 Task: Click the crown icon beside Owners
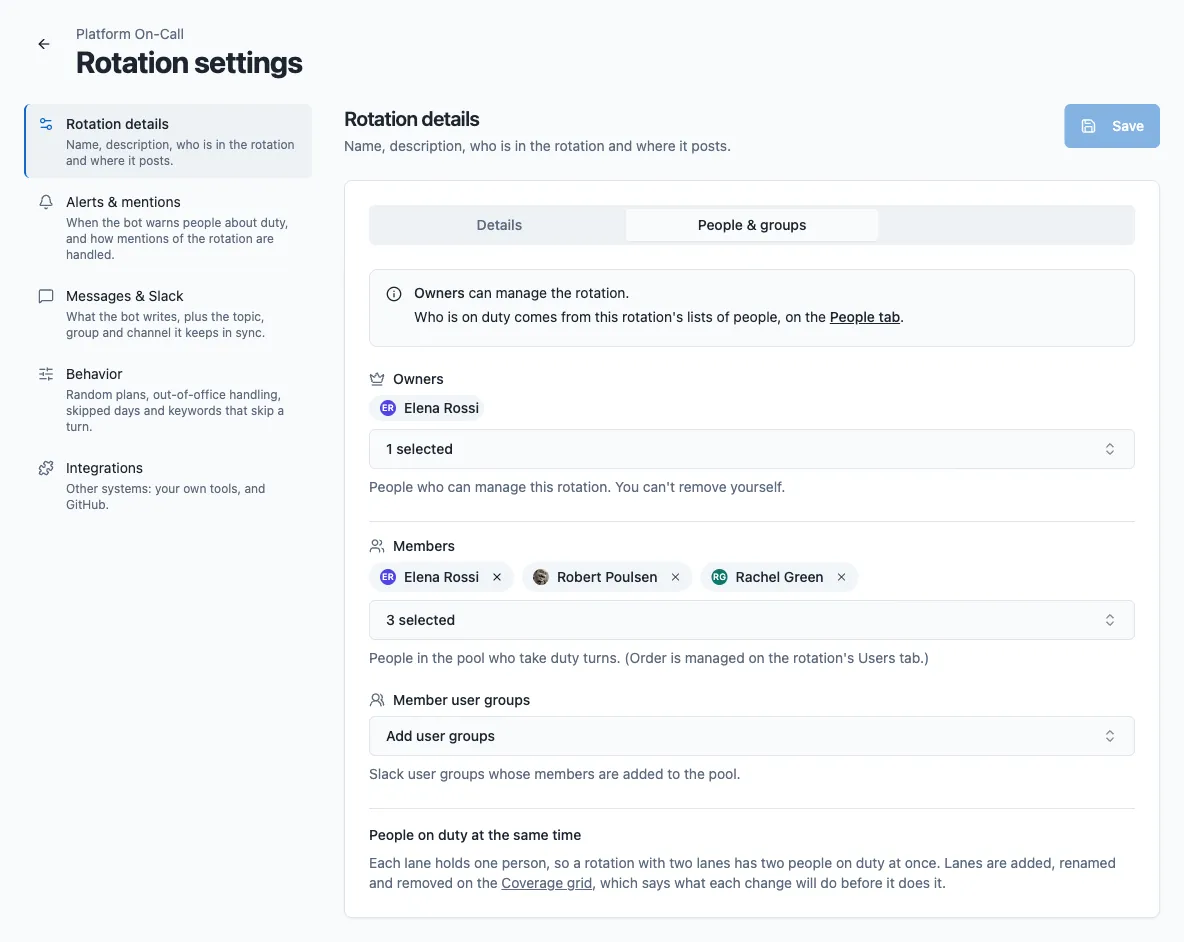[x=377, y=379]
